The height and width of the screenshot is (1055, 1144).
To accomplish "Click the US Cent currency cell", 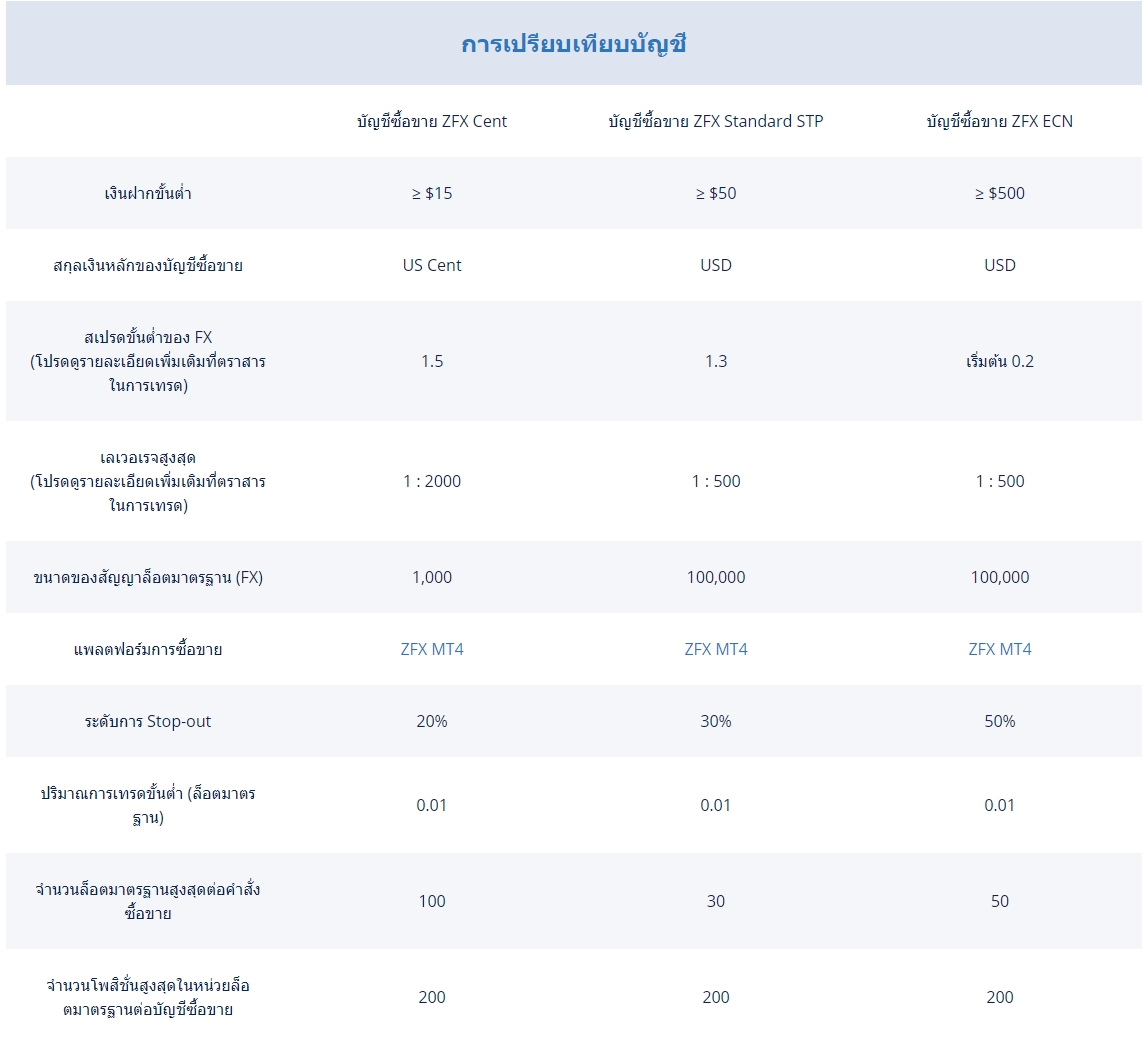I will pos(432,266).
